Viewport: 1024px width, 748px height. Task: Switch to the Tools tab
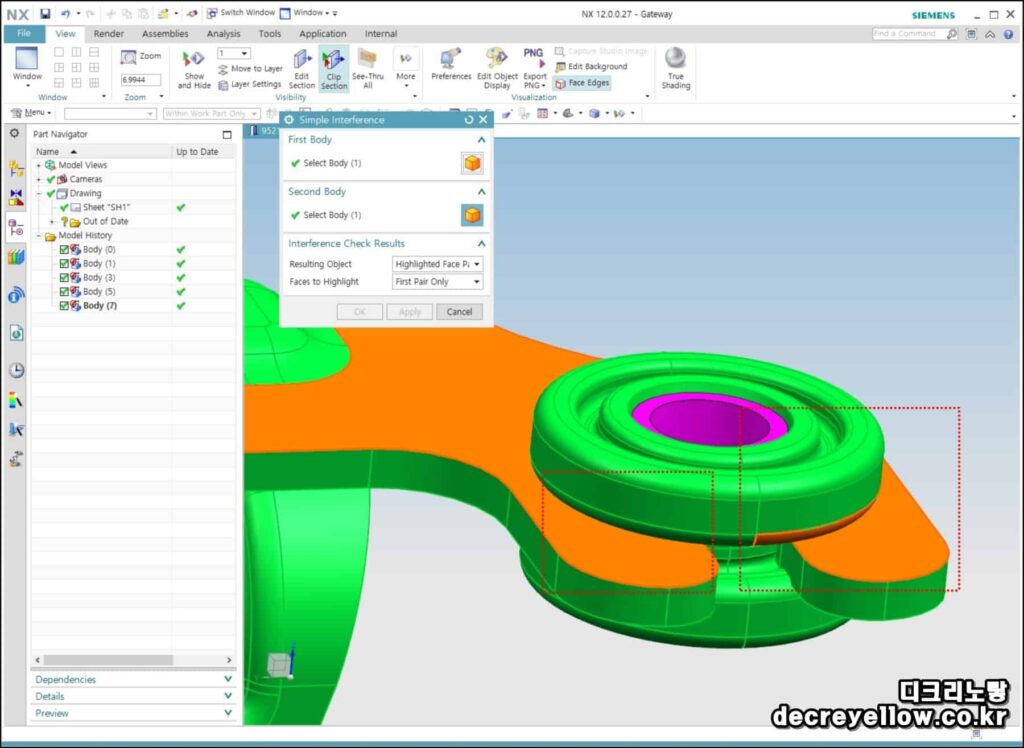270,34
